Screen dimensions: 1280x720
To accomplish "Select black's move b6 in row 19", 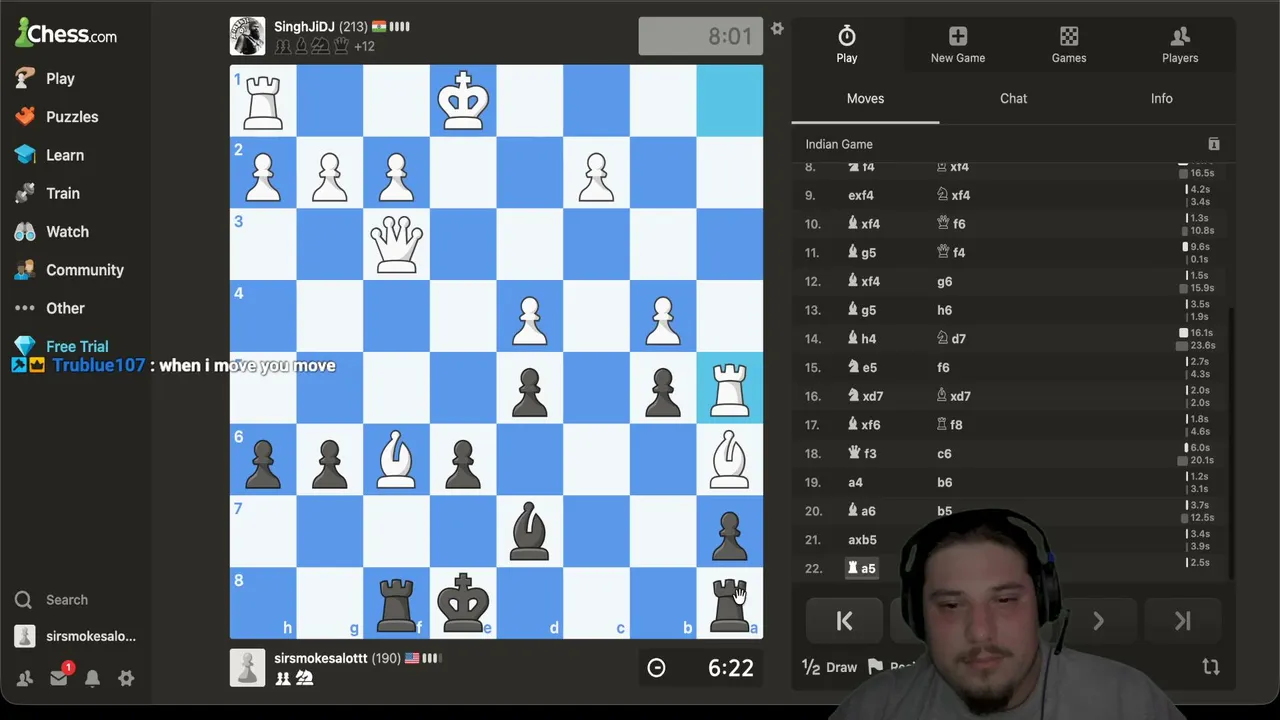I will coord(944,482).
